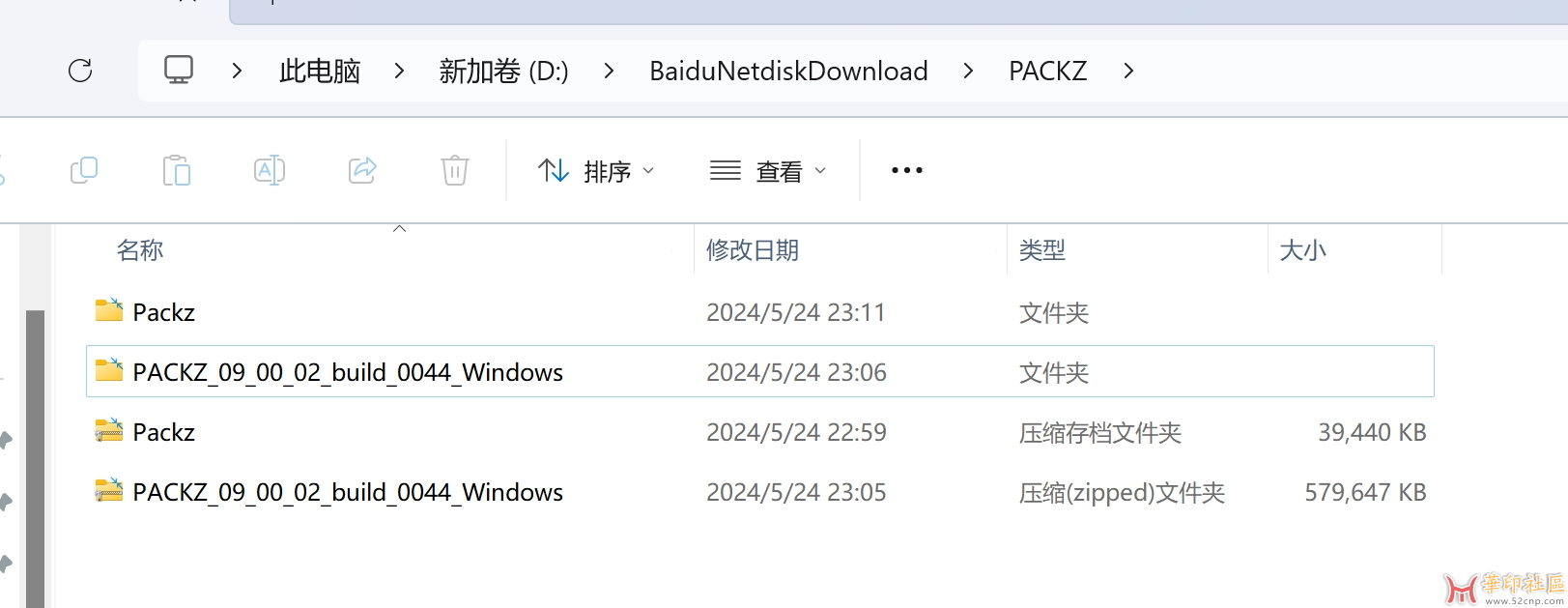Expand the chevron after 此电脑
The image size is (1568, 608).
(x=399, y=71)
